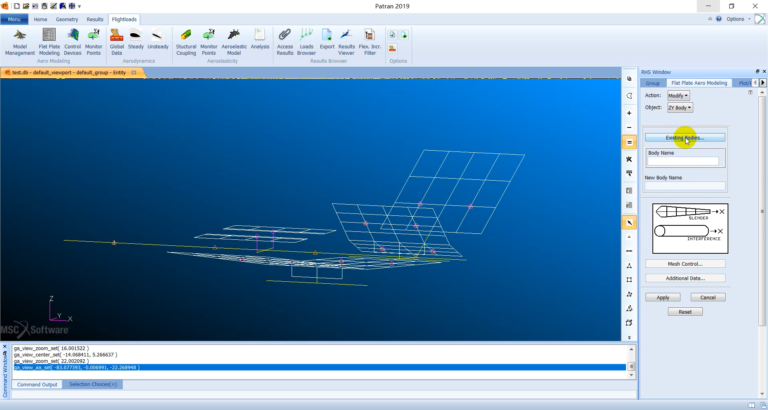Viewport: 768px width, 410px height.
Task: Click New Body Name input field
Action: 685,186
